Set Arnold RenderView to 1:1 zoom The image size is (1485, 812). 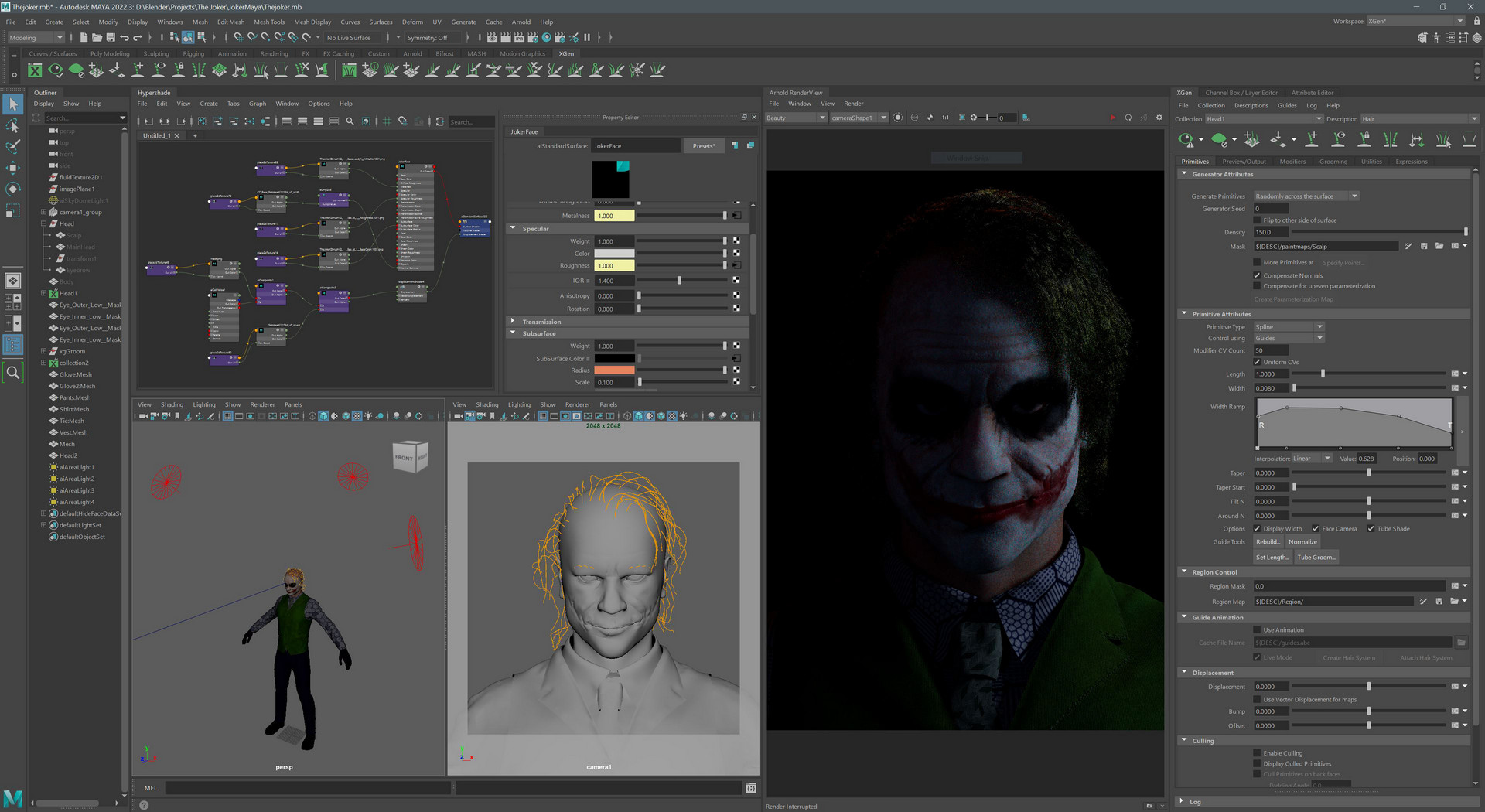pyautogui.click(x=945, y=118)
